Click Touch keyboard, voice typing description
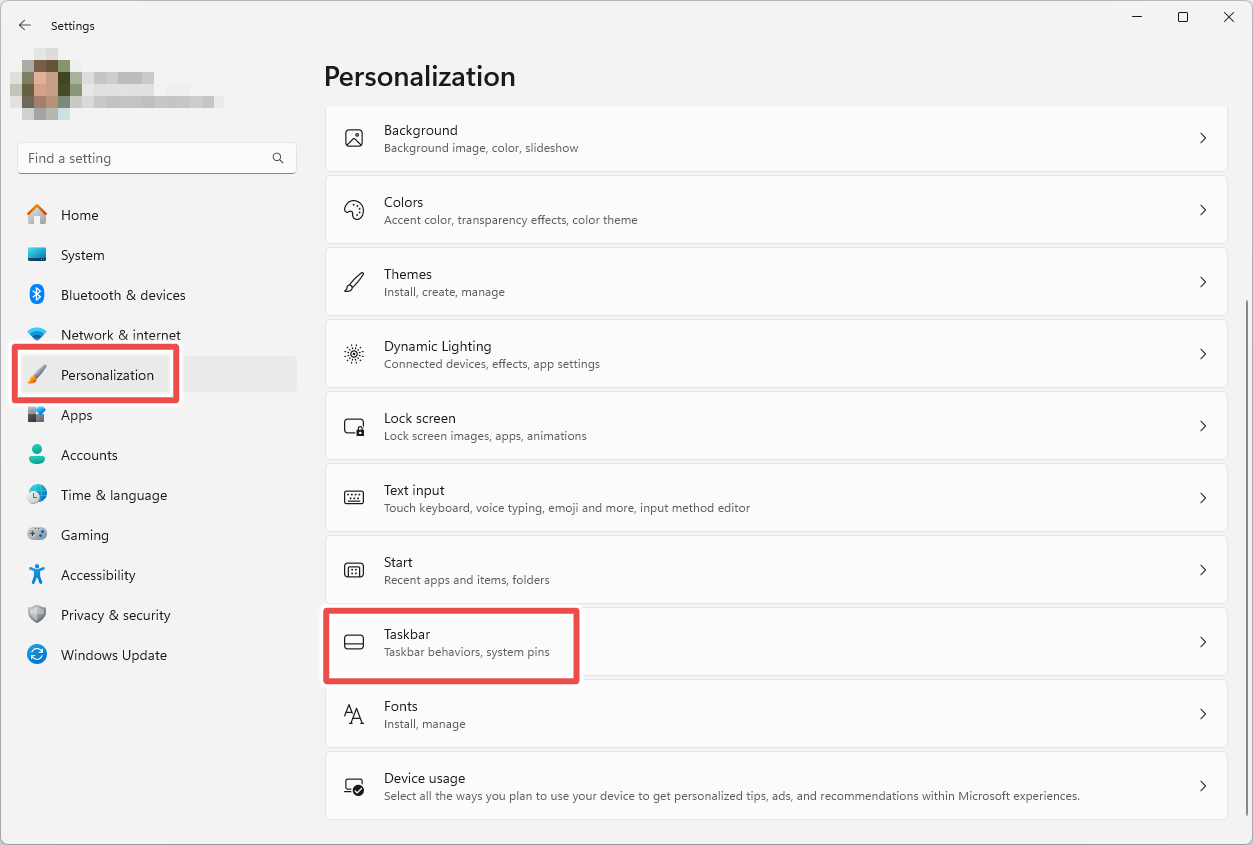This screenshot has width=1253, height=845. point(566,508)
